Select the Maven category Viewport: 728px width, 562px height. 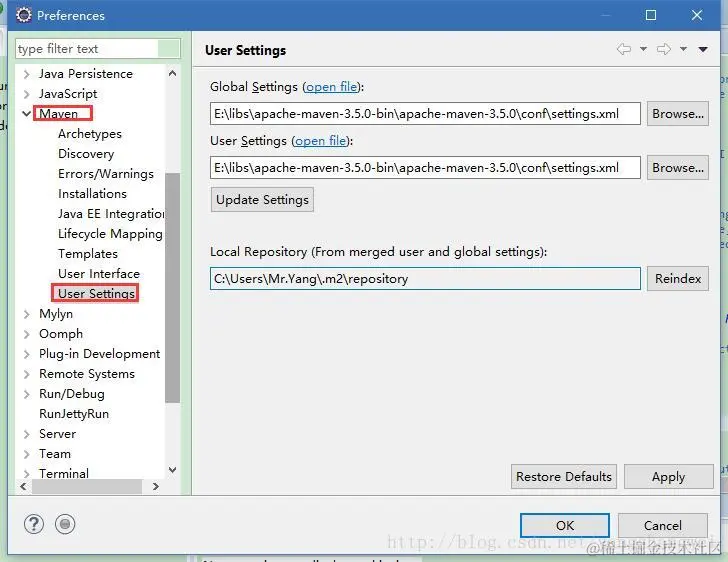pyautogui.click(x=58, y=114)
